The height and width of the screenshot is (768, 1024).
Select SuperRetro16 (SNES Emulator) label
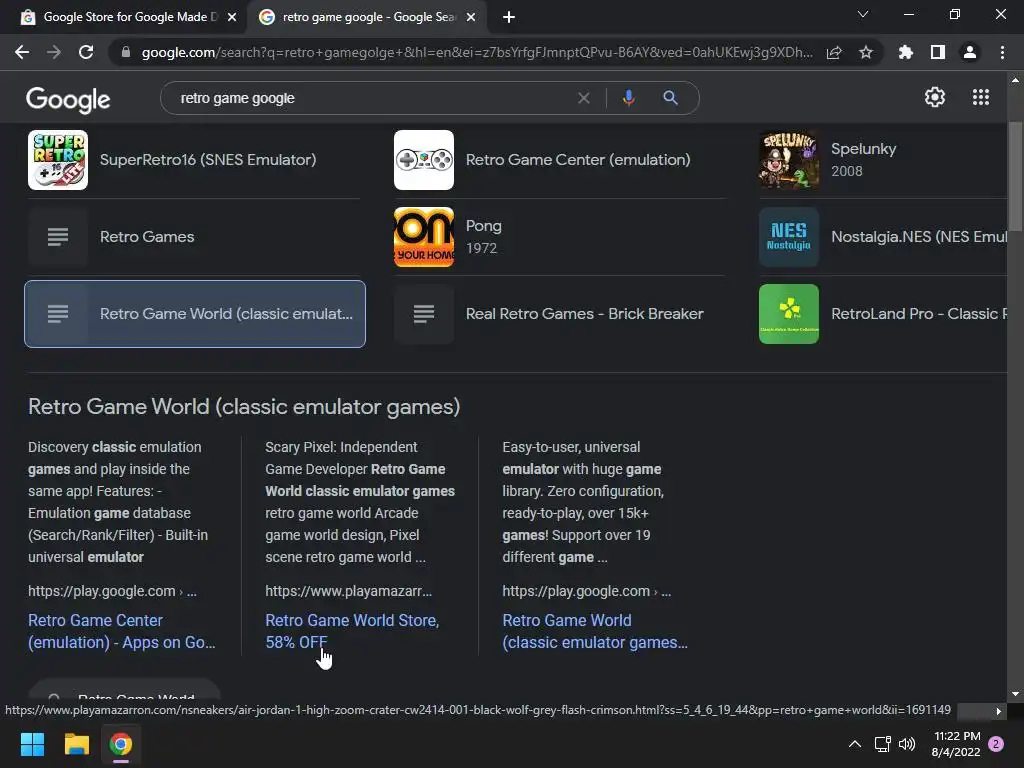[x=208, y=160]
